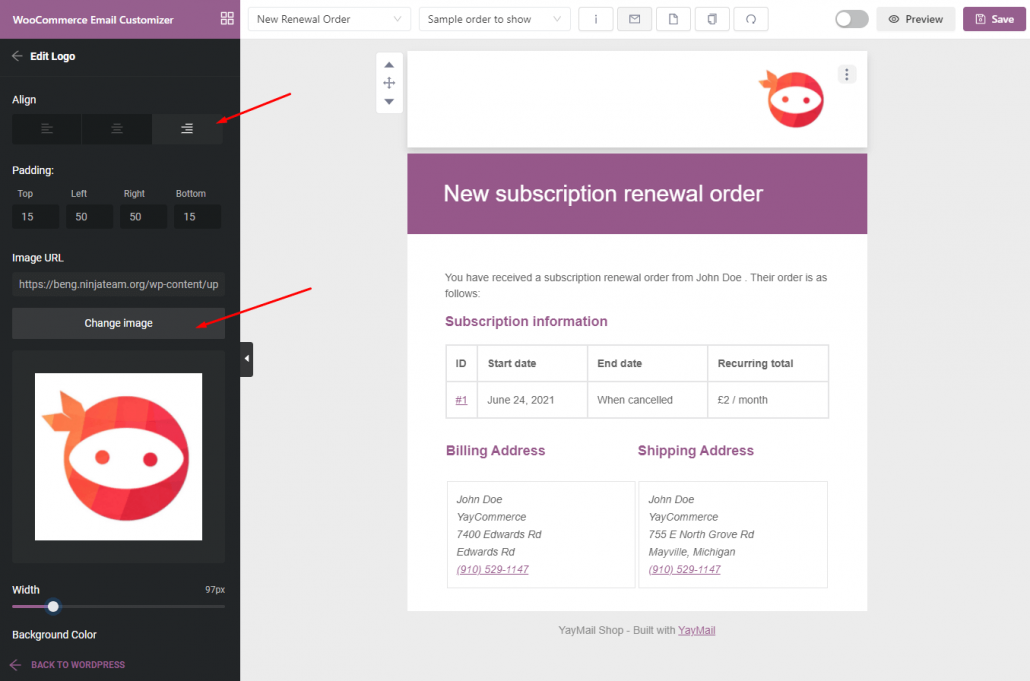This screenshot has width=1030, height=681.
Task: Adjust the Width slider handle
Action: (53, 606)
